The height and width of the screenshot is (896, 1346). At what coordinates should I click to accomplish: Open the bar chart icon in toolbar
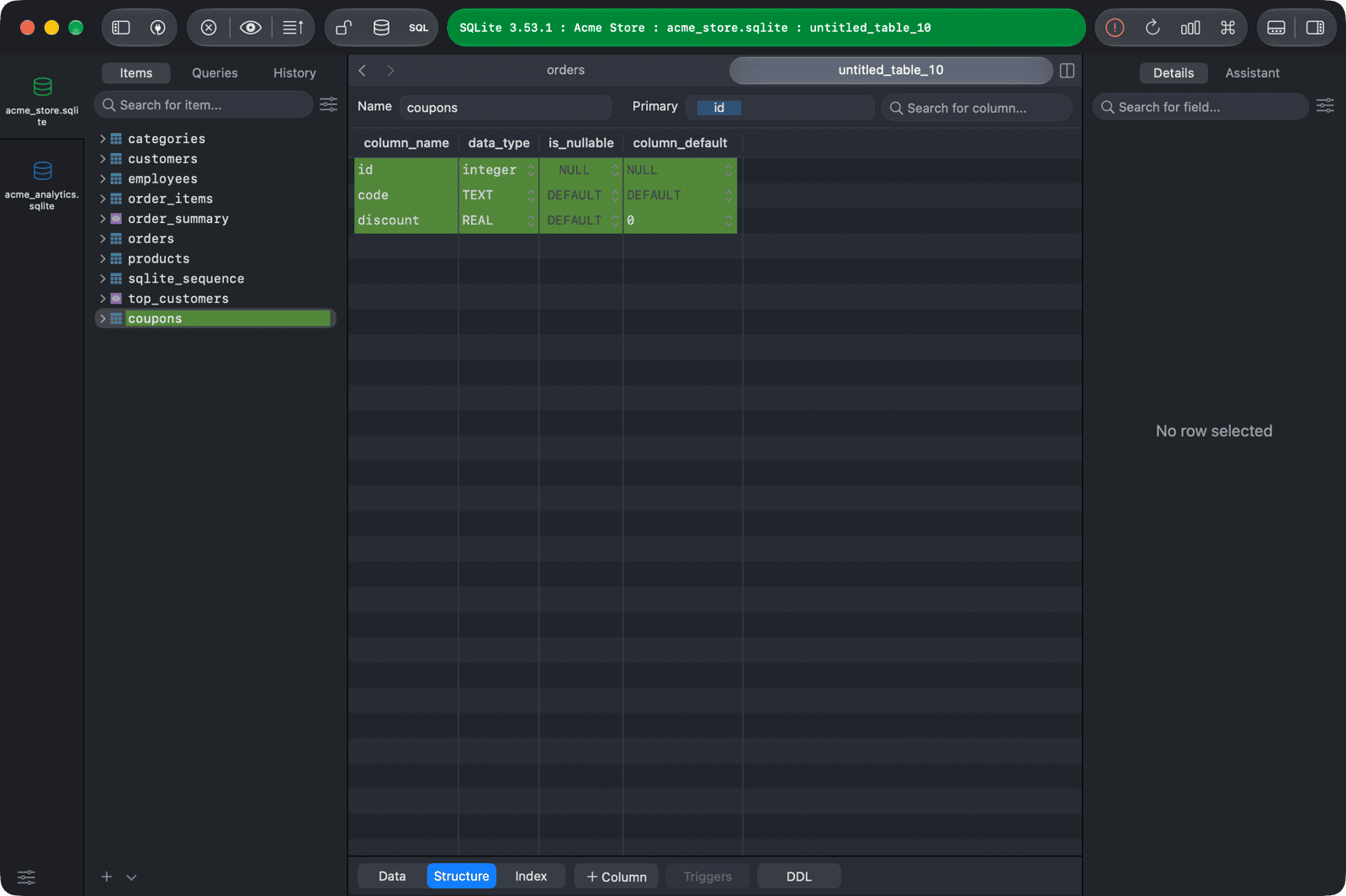point(1190,28)
